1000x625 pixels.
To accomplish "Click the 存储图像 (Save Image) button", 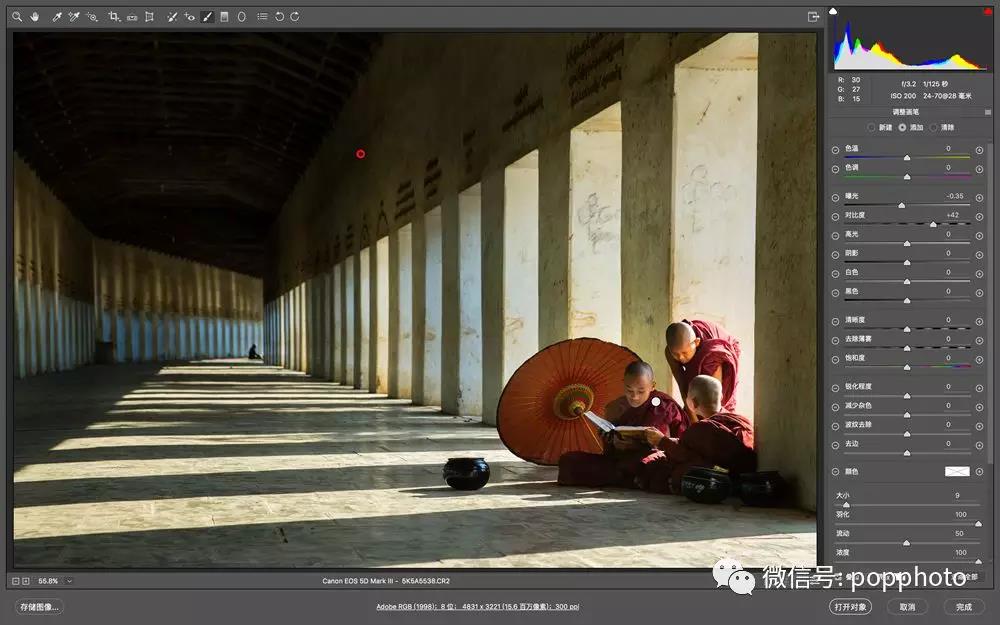I will click(39, 606).
